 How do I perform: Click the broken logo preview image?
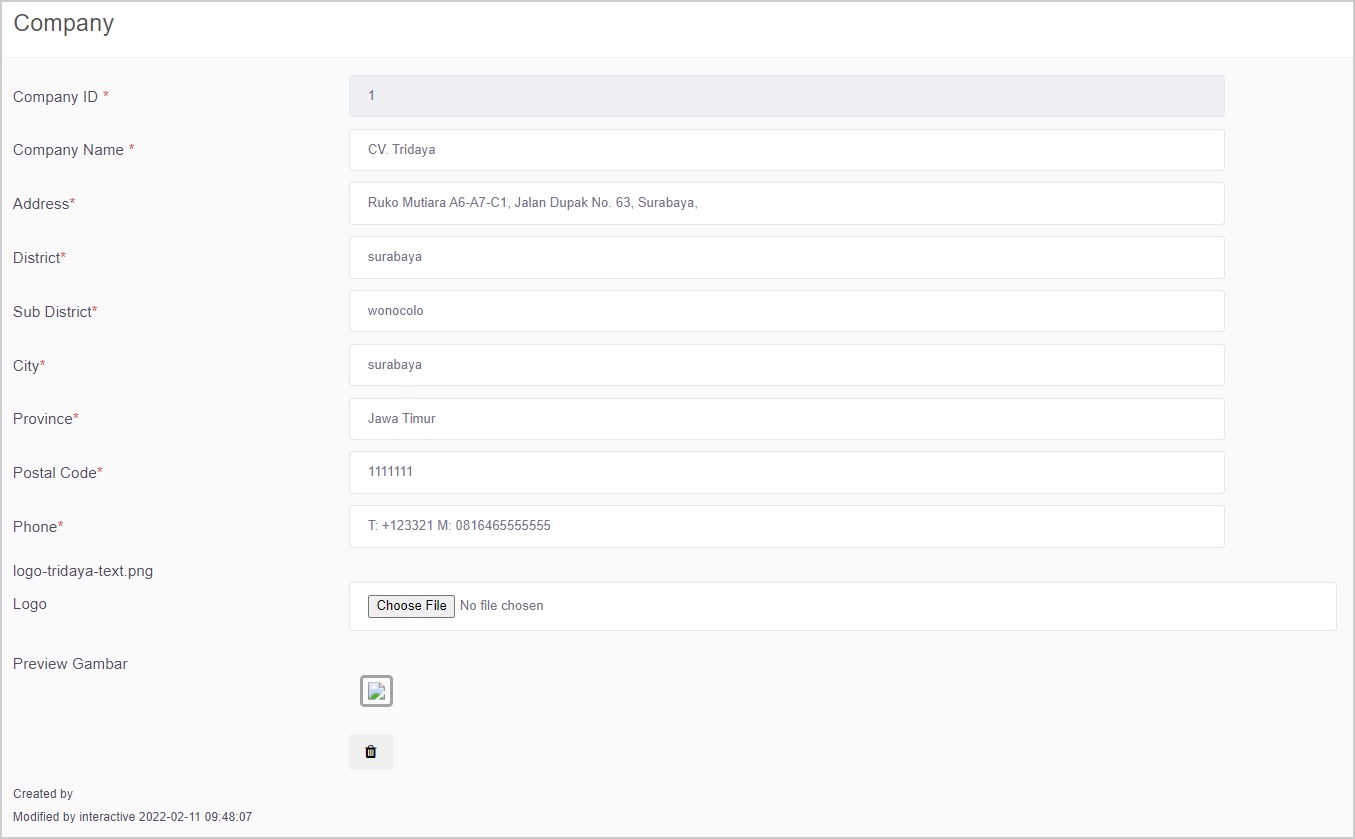coord(376,691)
